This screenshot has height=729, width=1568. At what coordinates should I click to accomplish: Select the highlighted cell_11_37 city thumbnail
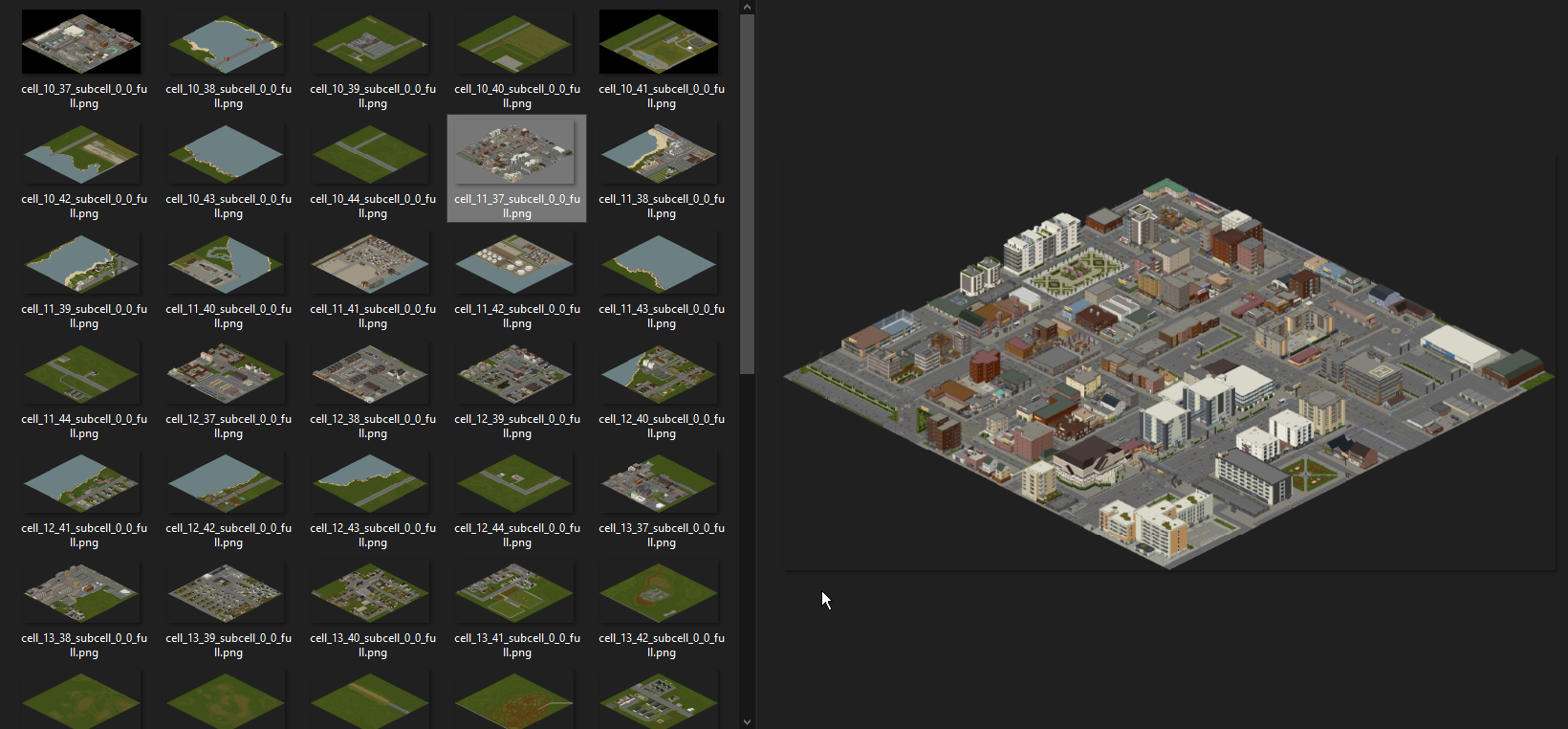(514, 153)
